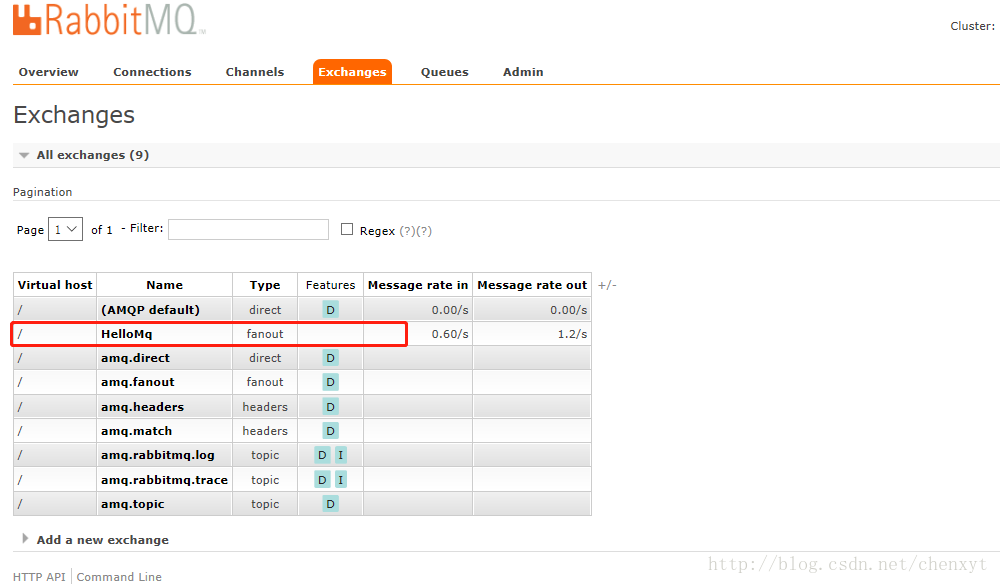
Task: Click the first (?) Regex help link
Action: click(408, 231)
